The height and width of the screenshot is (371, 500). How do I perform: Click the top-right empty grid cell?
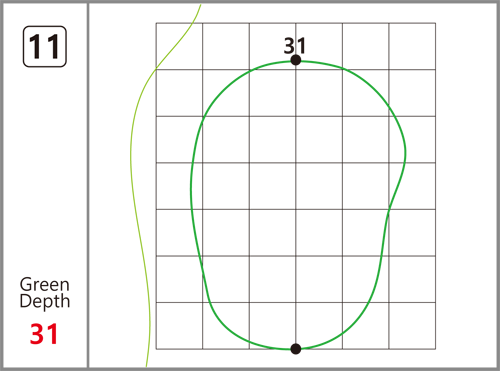[412, 46]
